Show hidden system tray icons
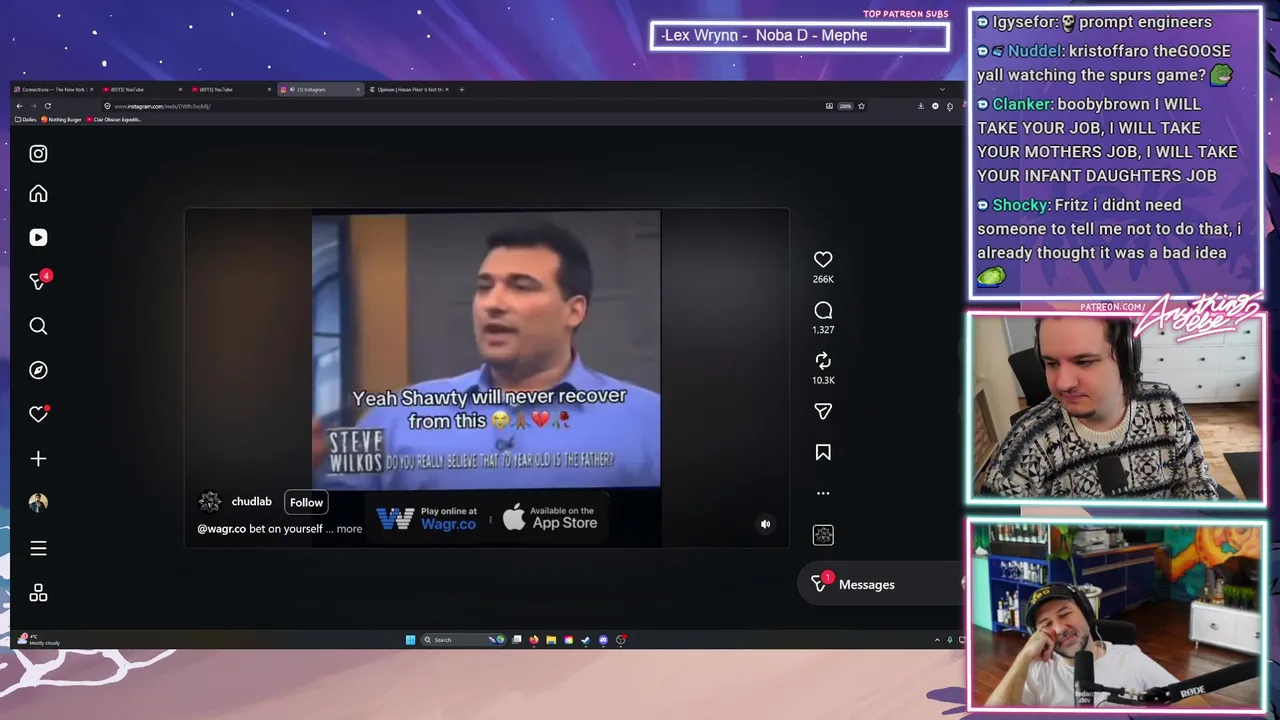This screenshot has width=1280, height=720. tap(937, 640)
